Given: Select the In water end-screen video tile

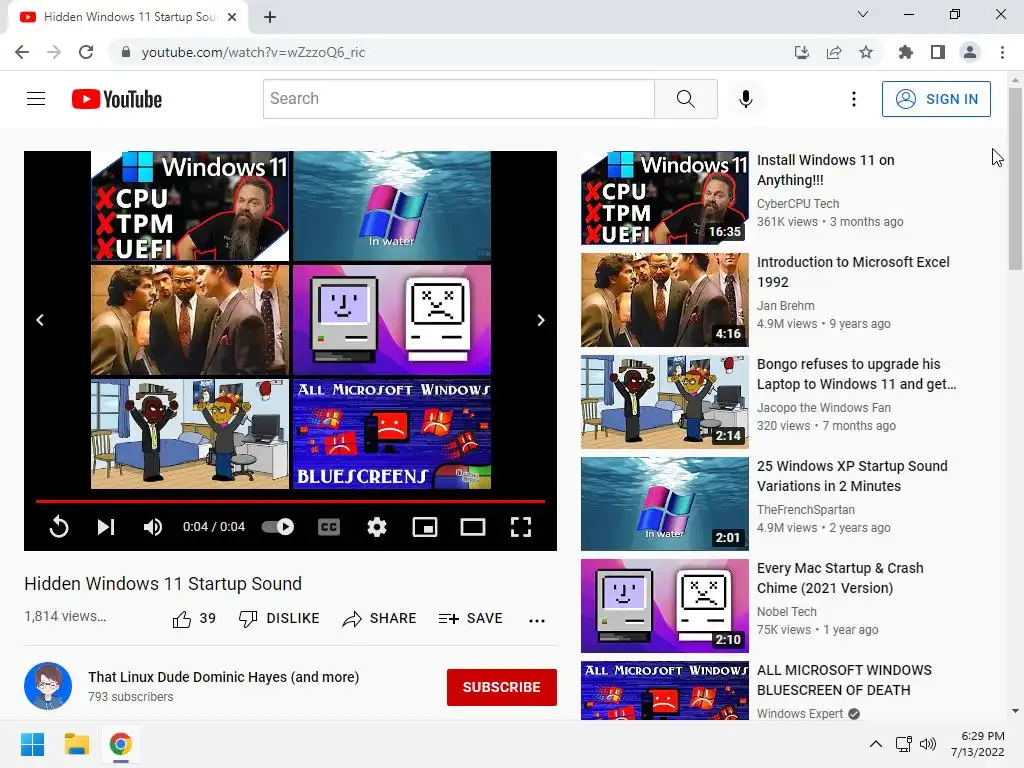Looking at the screenshot, I should tap(392, 206).
